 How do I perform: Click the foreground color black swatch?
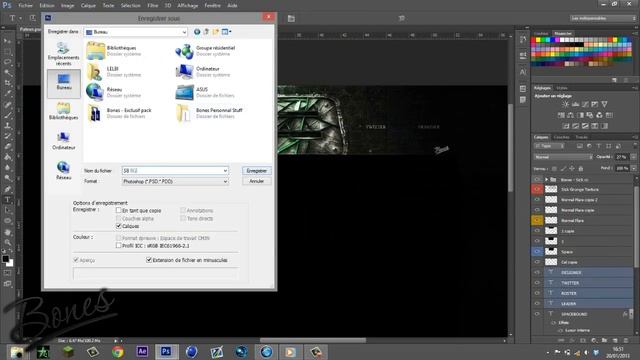point(5,259)
